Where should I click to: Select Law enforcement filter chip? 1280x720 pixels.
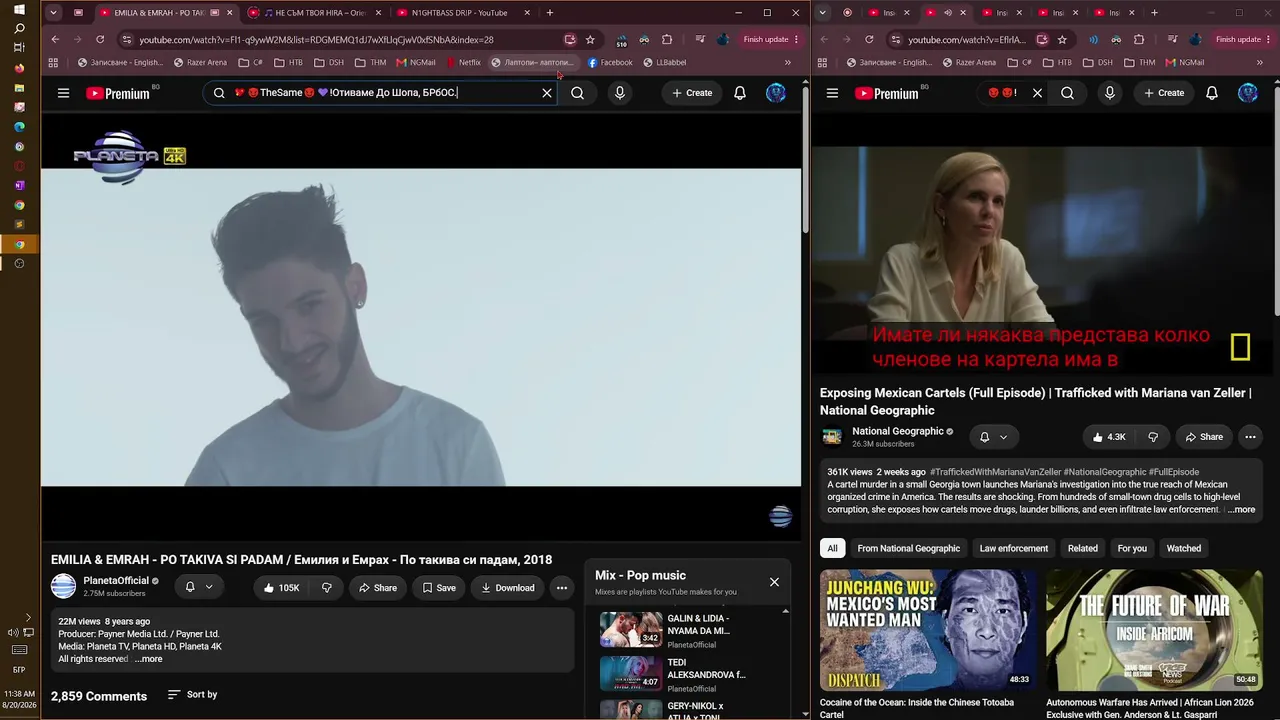(x=1014, y=548)
